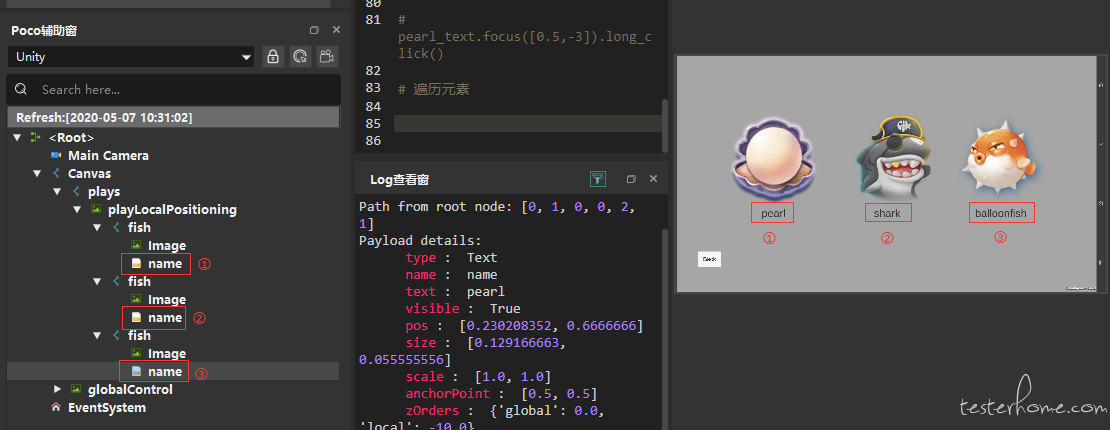Select the playLocalPositioning tree item
1110x430 pixels.
[x=172, y=210]
